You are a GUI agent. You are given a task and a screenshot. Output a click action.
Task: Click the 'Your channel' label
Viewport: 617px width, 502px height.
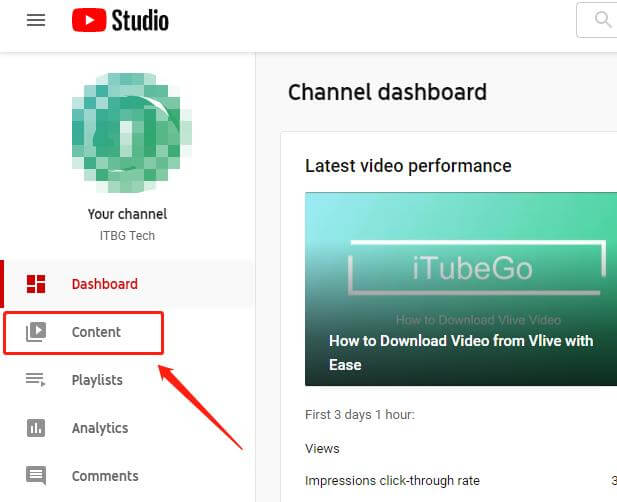pyautogui.click(x=127, y=214)
